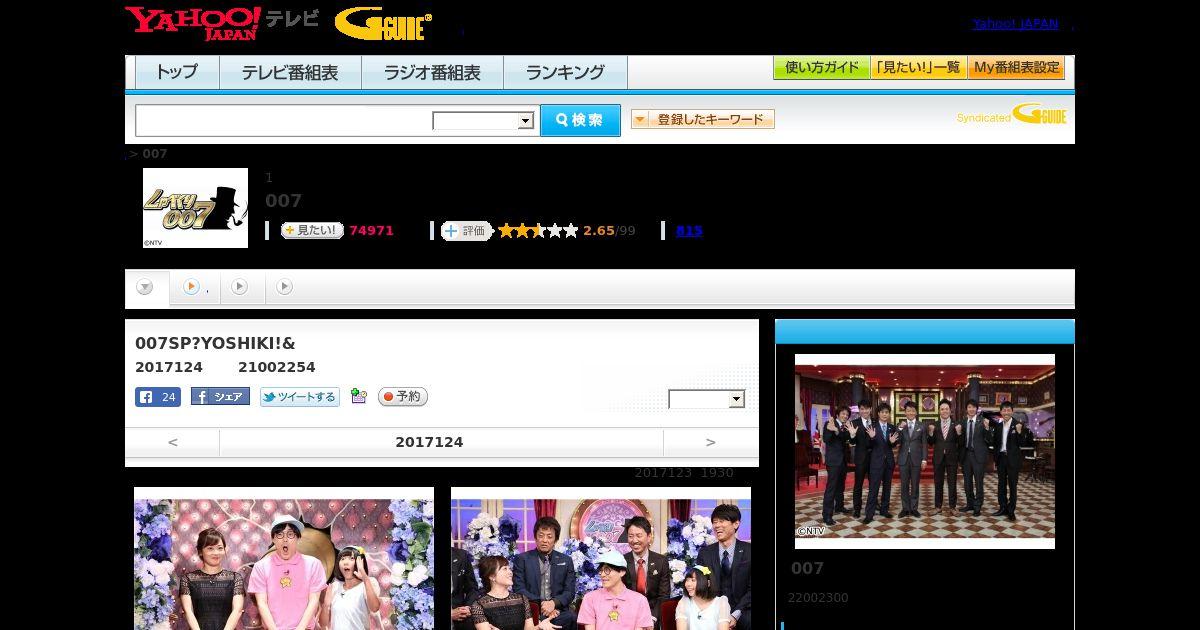
Task: Click the 74971 want-to-watch count
Action: 371,231
